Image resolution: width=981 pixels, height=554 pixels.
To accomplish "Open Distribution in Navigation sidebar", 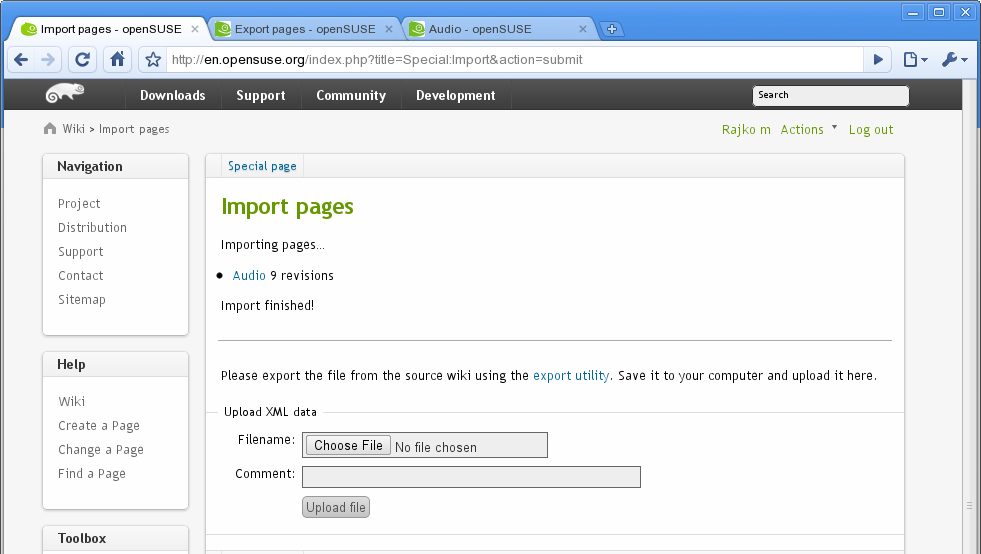I will [93, 227].
